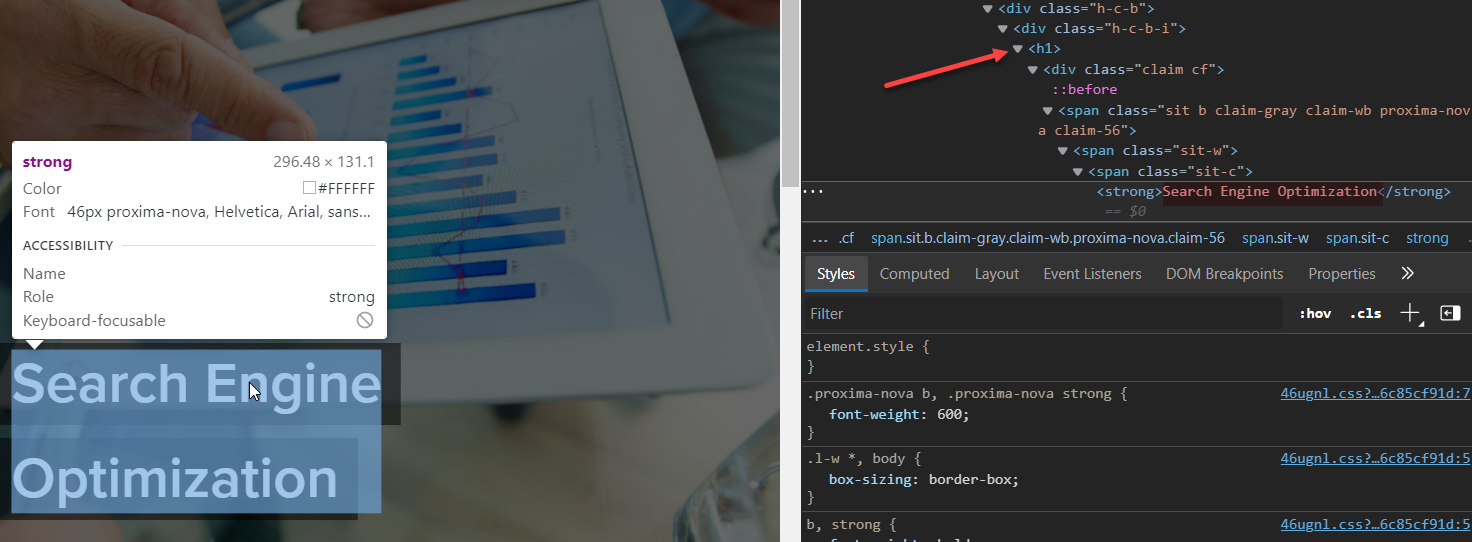Open the .cls class editor
The height and width of the screenshot is (542, 1472).
pyautogui.click(x=1365, y=313)
